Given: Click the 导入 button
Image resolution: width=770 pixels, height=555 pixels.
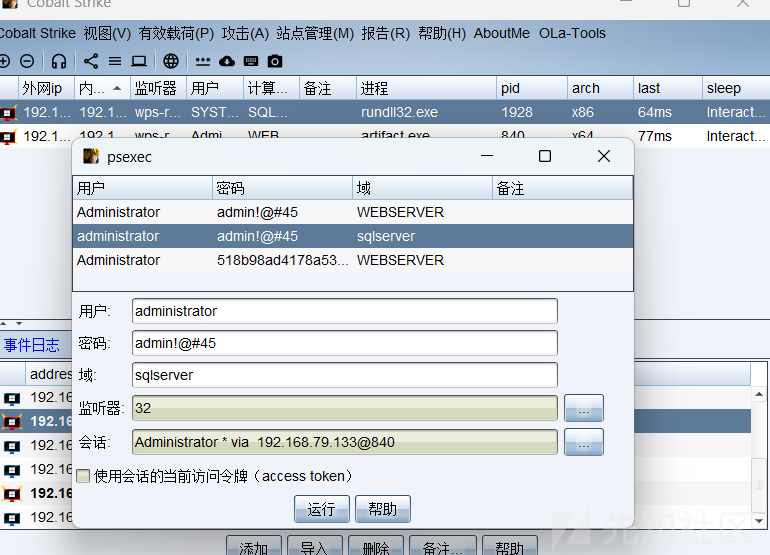Looking at the screenshot, I should click(314, 546).
